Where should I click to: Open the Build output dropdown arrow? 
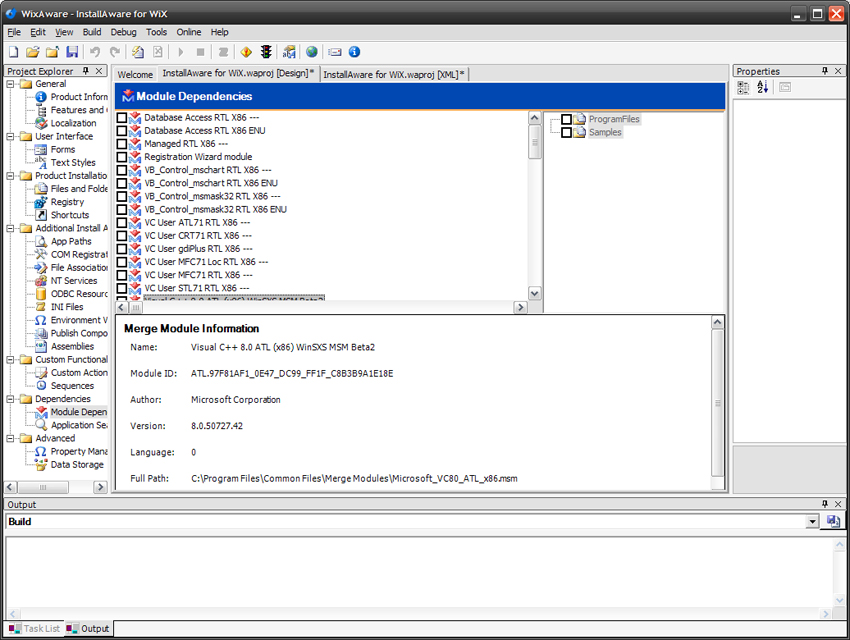(812, 521)
